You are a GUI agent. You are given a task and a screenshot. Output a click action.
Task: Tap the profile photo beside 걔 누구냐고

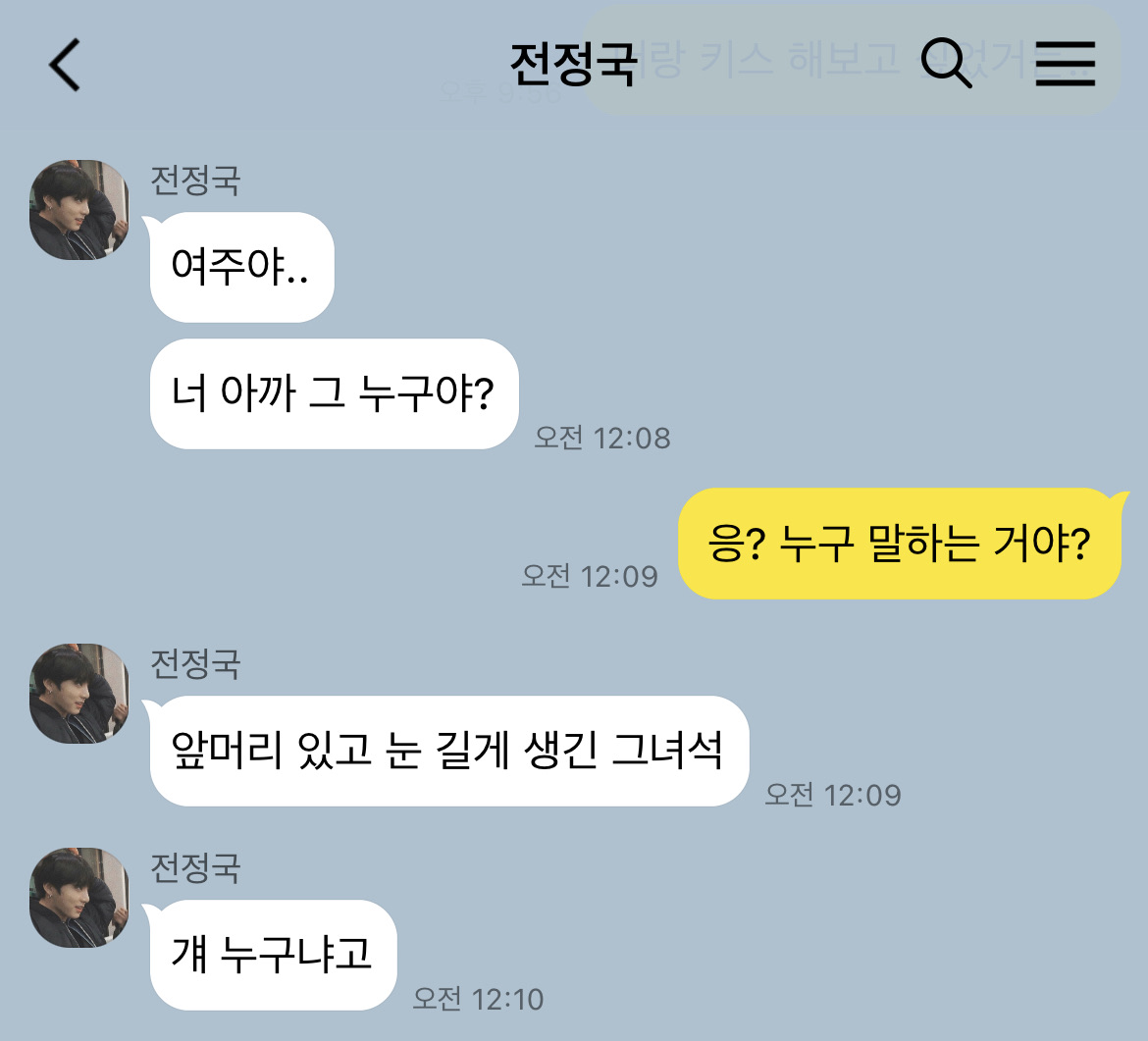79,898
